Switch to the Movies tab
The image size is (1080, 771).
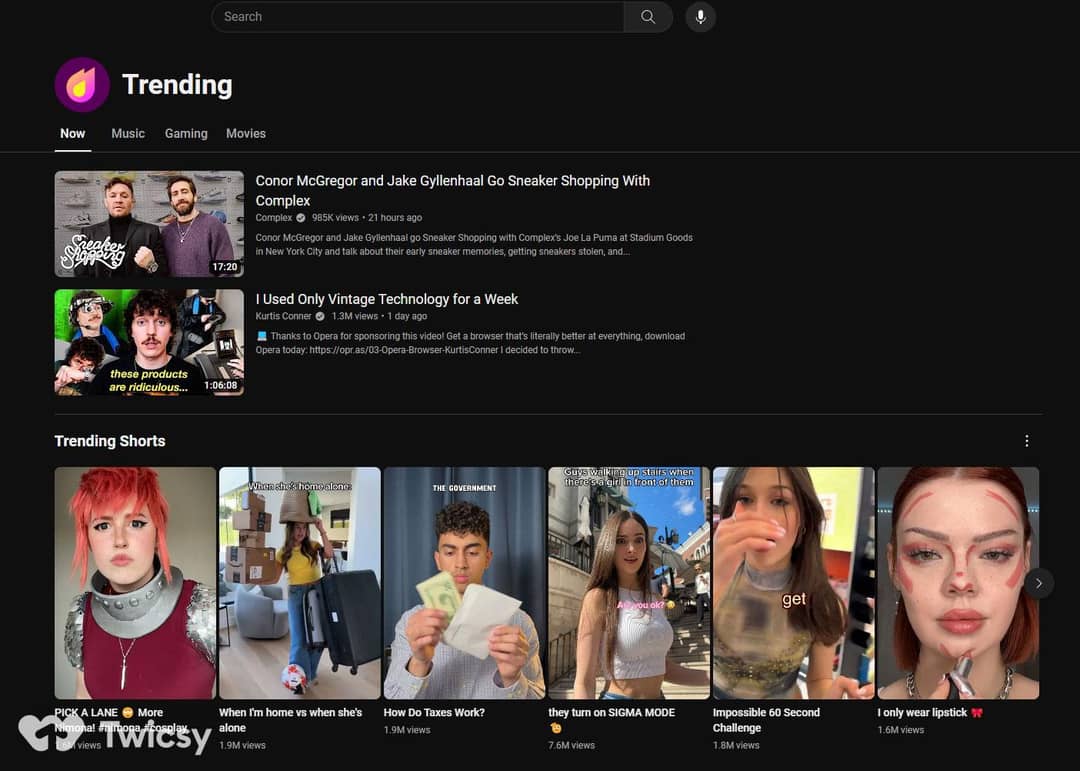tap(246, 134)
